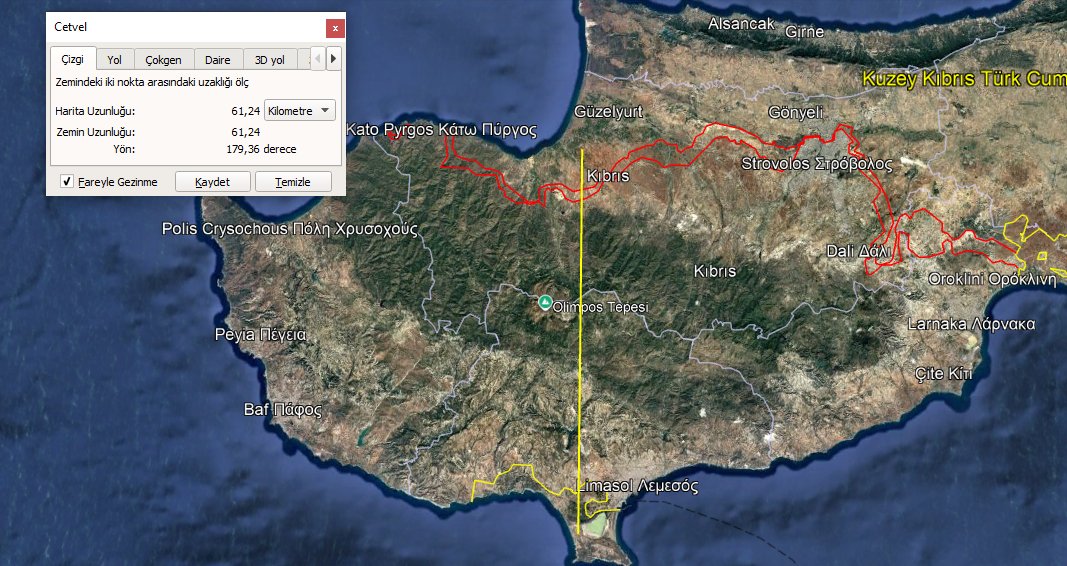Click the Çite Kiti map label
Screen dimensions: 1067x566
[943, 373]
